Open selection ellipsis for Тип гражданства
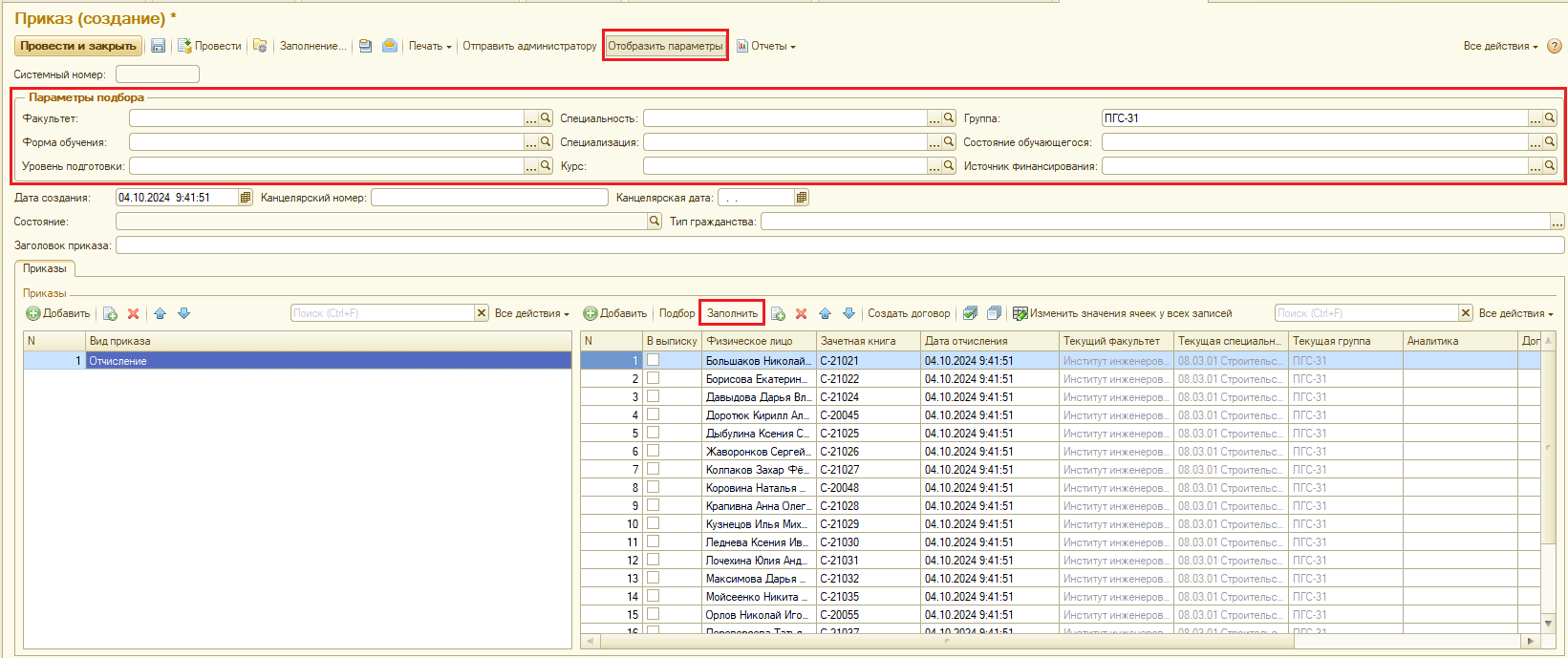 click(x=1557, y=222)
